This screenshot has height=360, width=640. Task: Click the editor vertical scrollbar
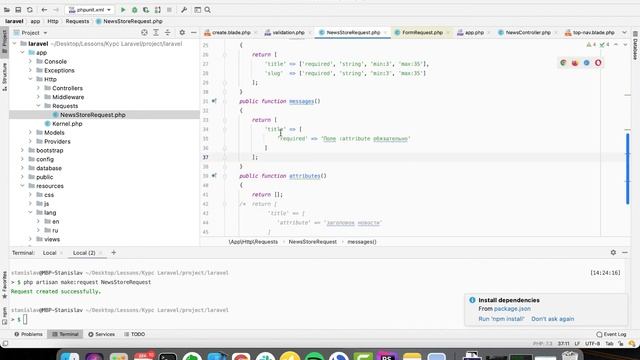(x=627, y=169)
